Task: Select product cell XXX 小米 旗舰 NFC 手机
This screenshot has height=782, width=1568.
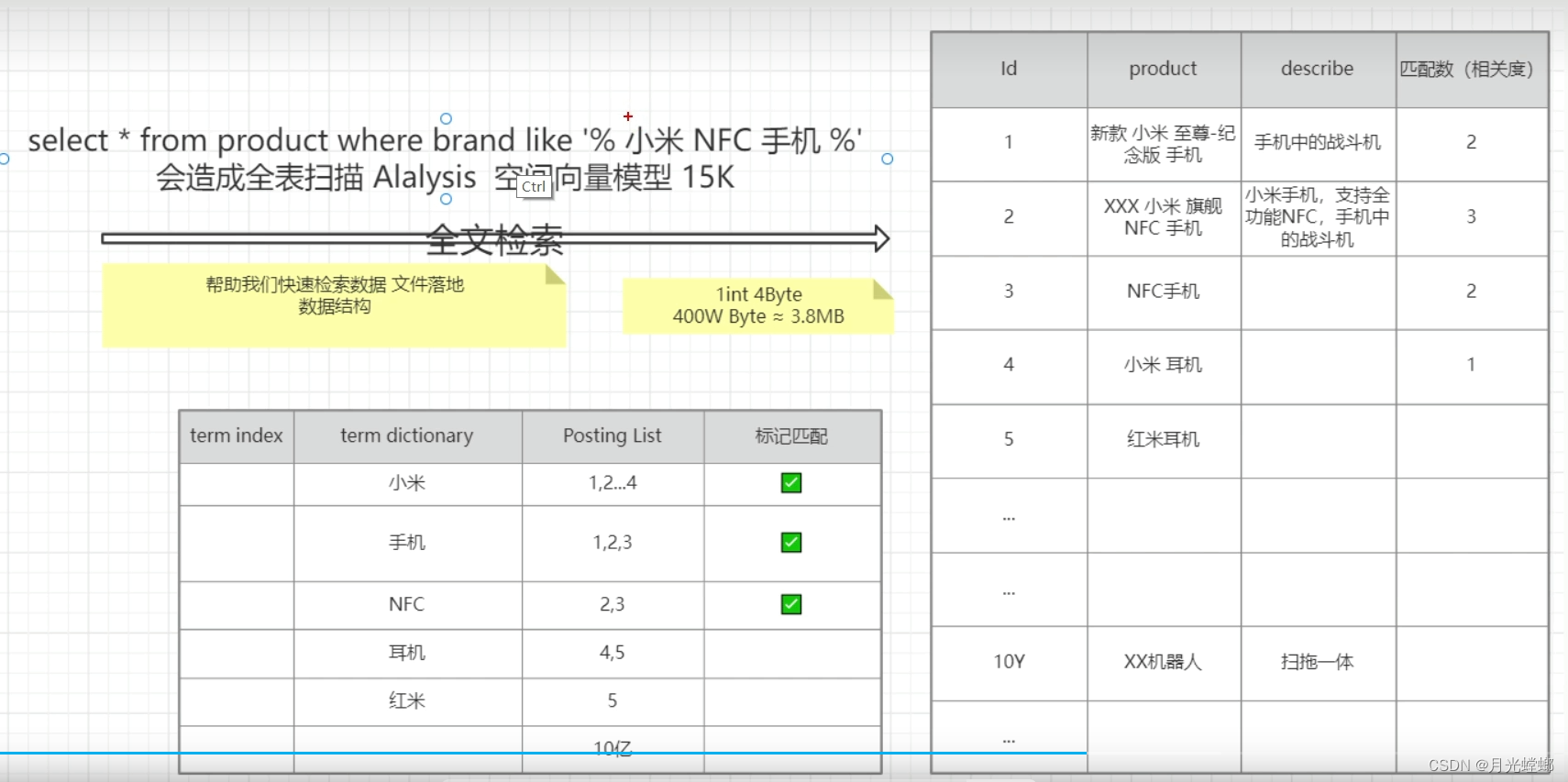Action: tap(1164, 217)
